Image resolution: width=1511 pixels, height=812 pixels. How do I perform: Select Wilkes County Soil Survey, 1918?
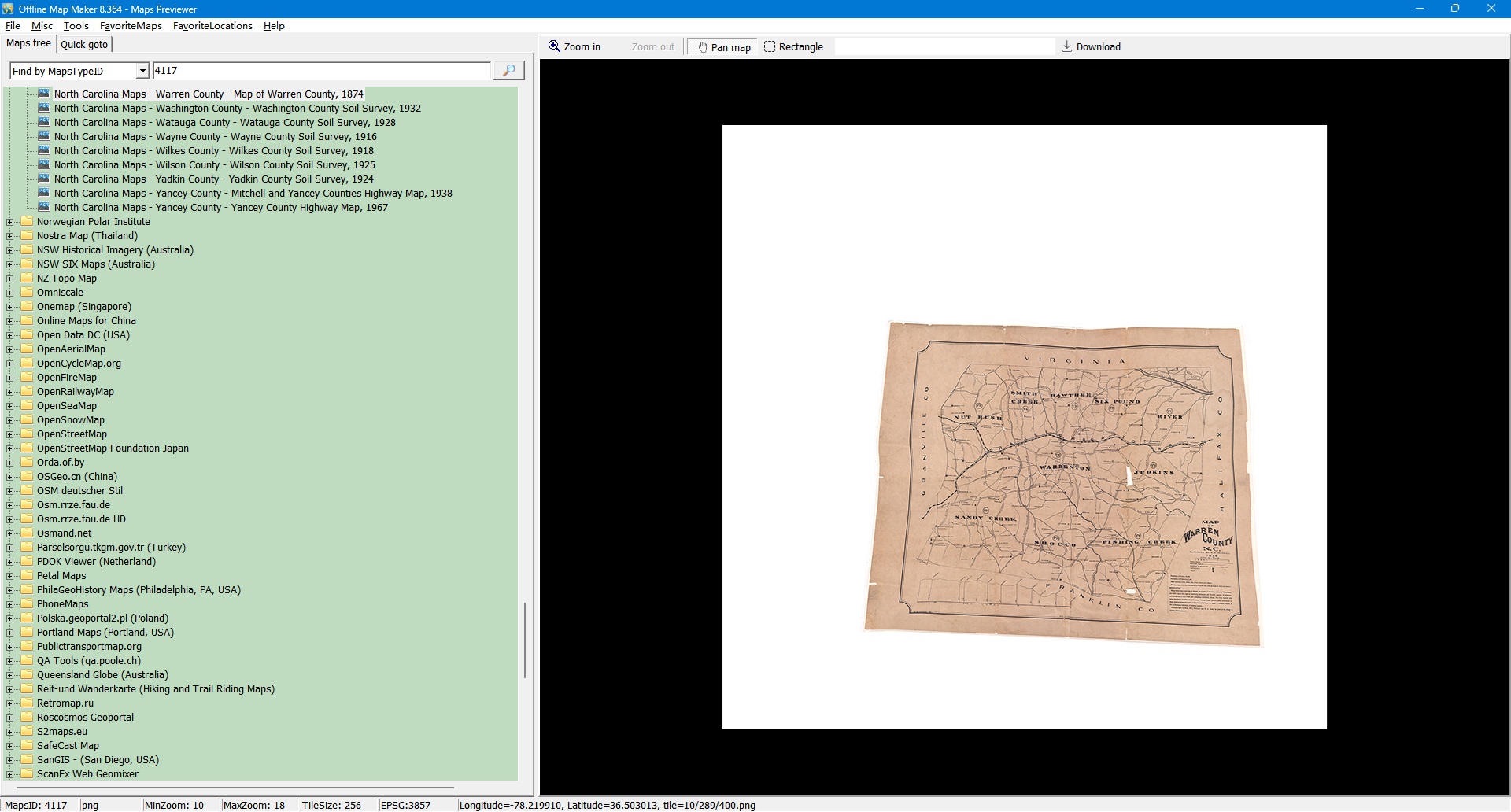pyautogui.click(x=213, y=151)
